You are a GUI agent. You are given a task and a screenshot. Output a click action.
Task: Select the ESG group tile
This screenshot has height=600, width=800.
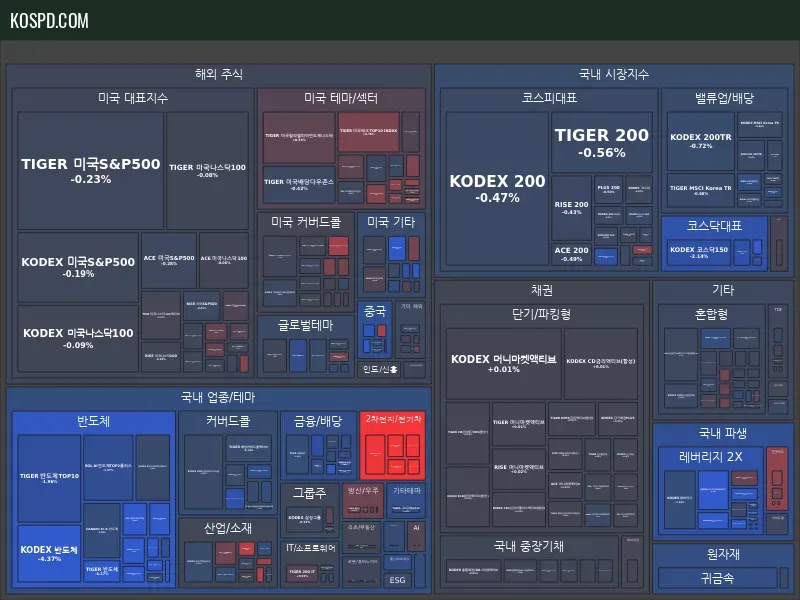[x=397, y=580]
